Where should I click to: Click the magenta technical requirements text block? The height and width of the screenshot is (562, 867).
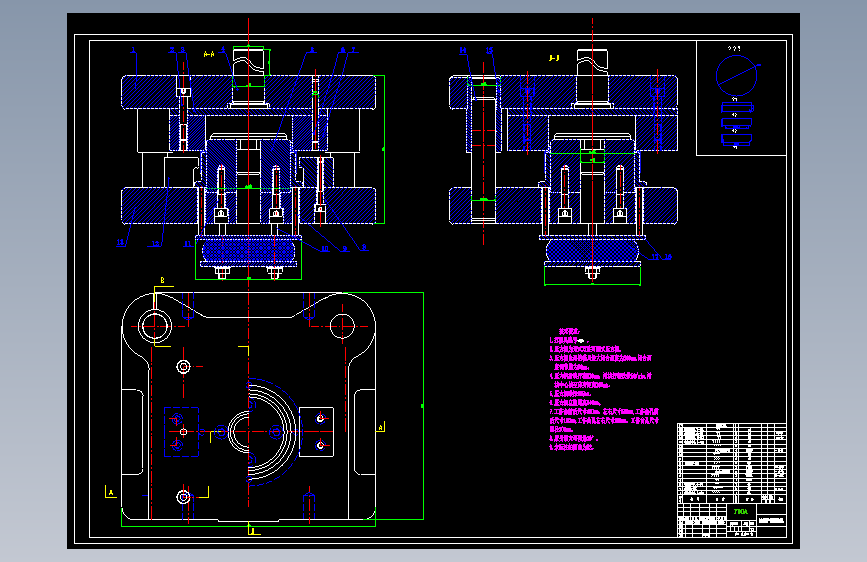604,389
